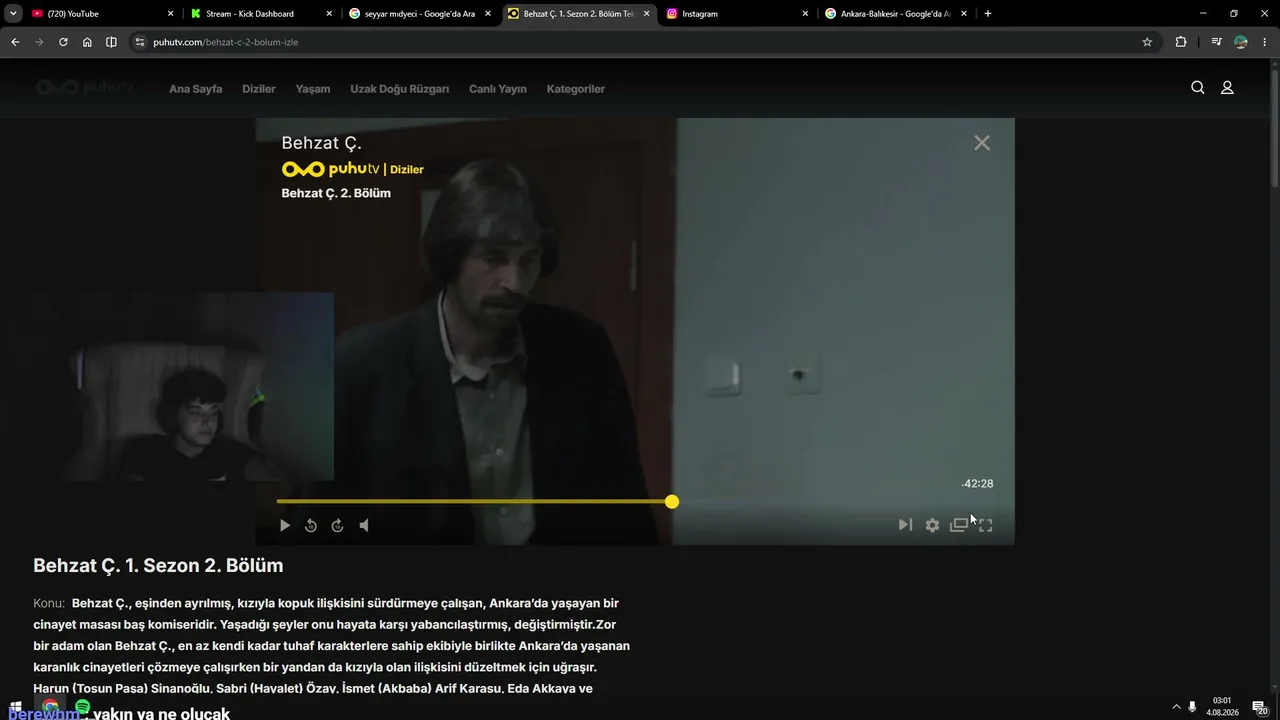Click the -42:28 remaining time display
1280x720 pixels.
point(977,484)
